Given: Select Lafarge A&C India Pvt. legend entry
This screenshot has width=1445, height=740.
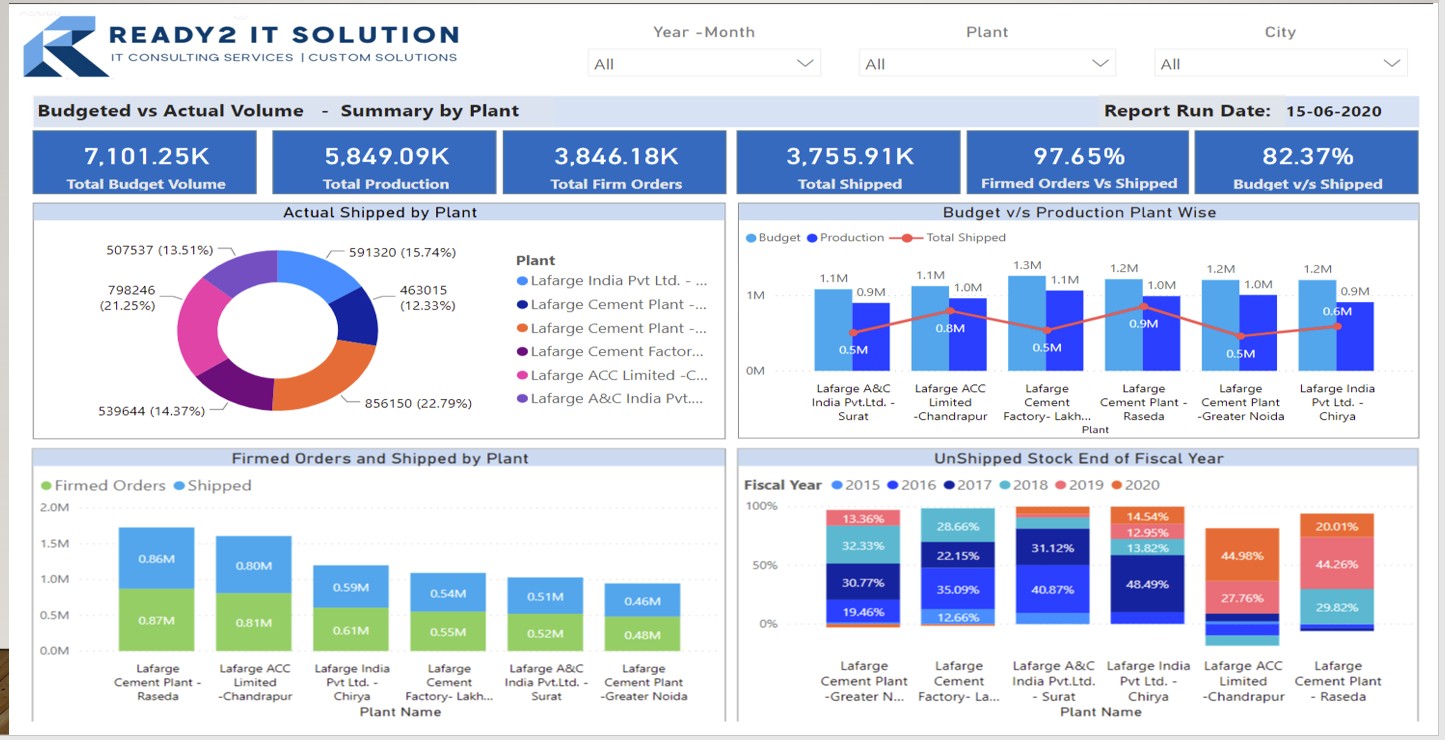Looking at the screenshot, I should tap(611, 398).
